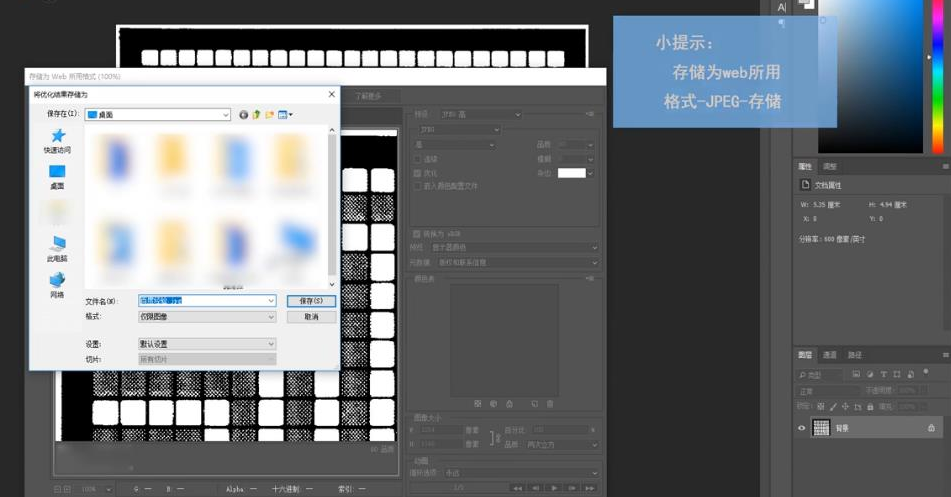The height and width of the screenshot is (497, 951).
Task: Click the up-one-level folder icon in the save dialog
Action: (x=257, y=115)
